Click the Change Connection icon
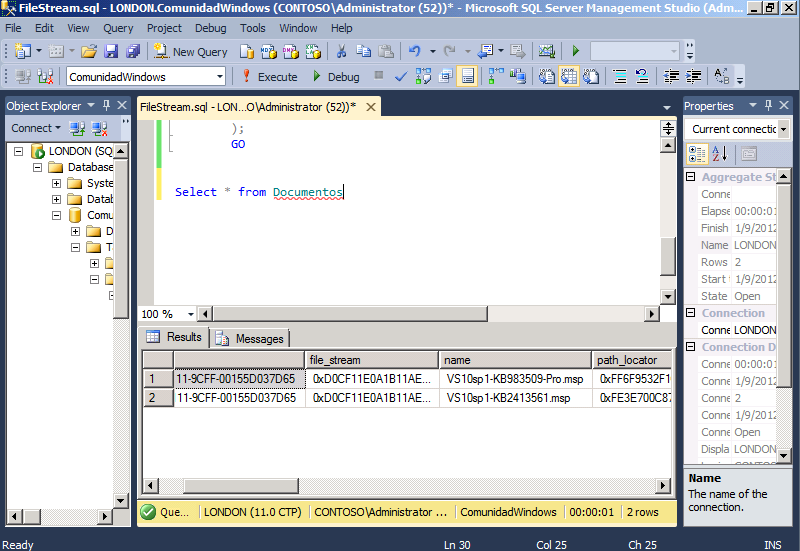This screenshot has width=800, height=551. [x=45, y=77]
